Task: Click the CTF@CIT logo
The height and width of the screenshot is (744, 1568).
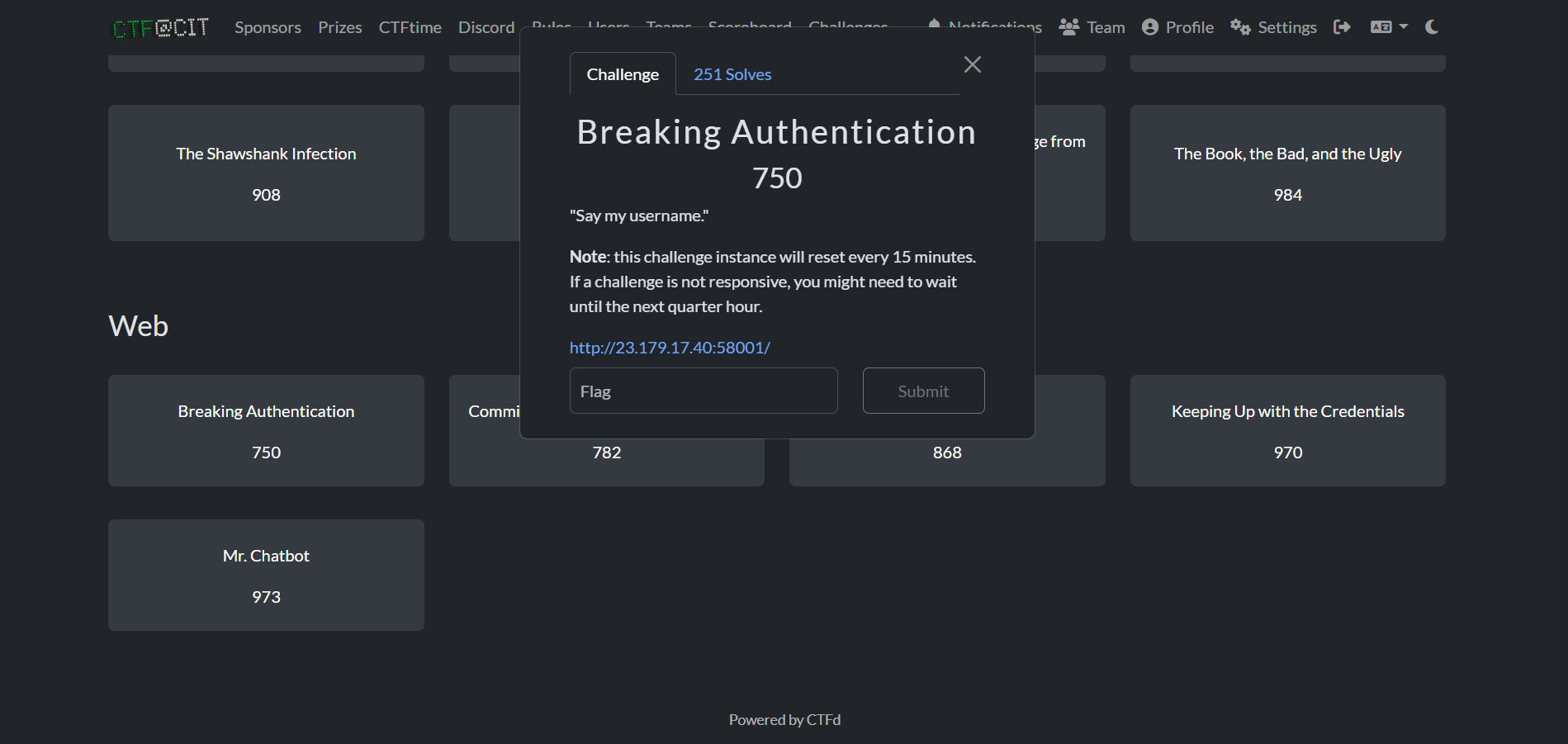Action: (x=160, y=26)
